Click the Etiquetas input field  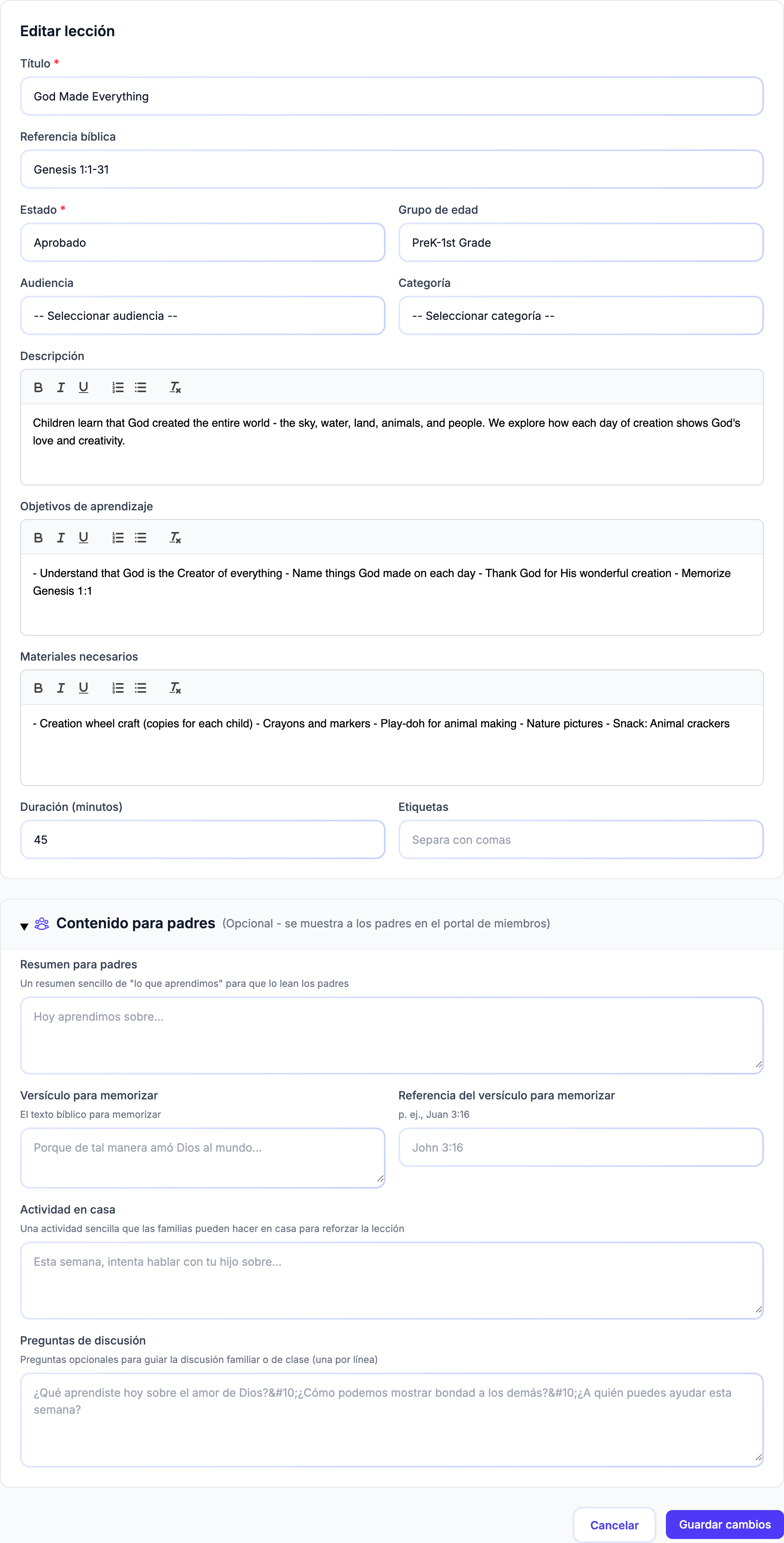pyautogui.click(x=581, y=840)
